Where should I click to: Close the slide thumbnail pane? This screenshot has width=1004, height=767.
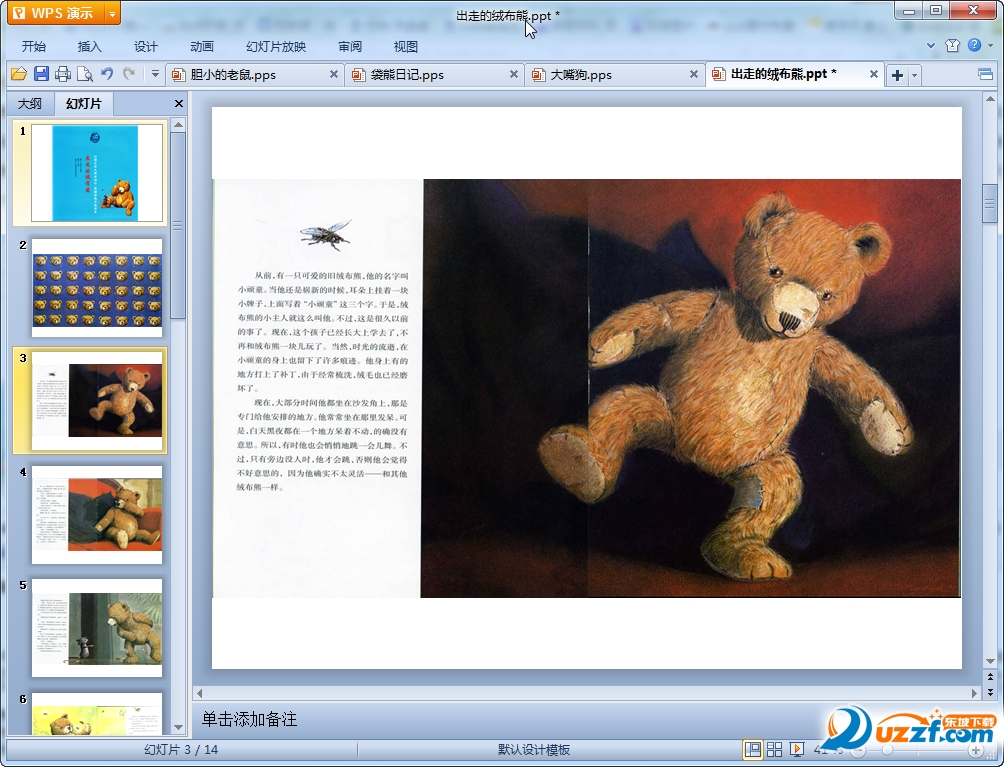pos(179,103)
